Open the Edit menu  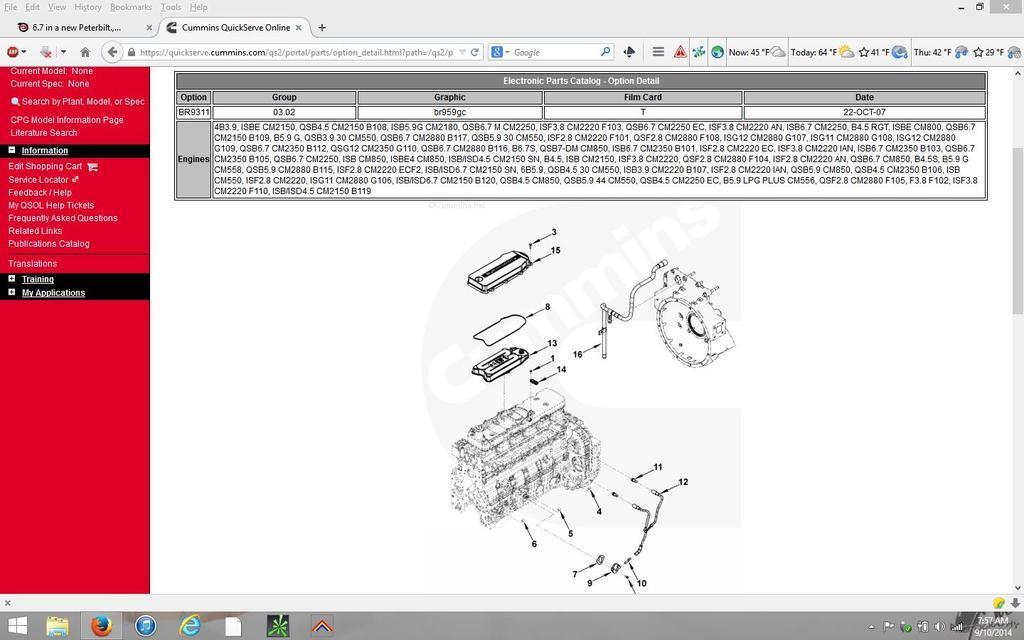tap(32, 7)
